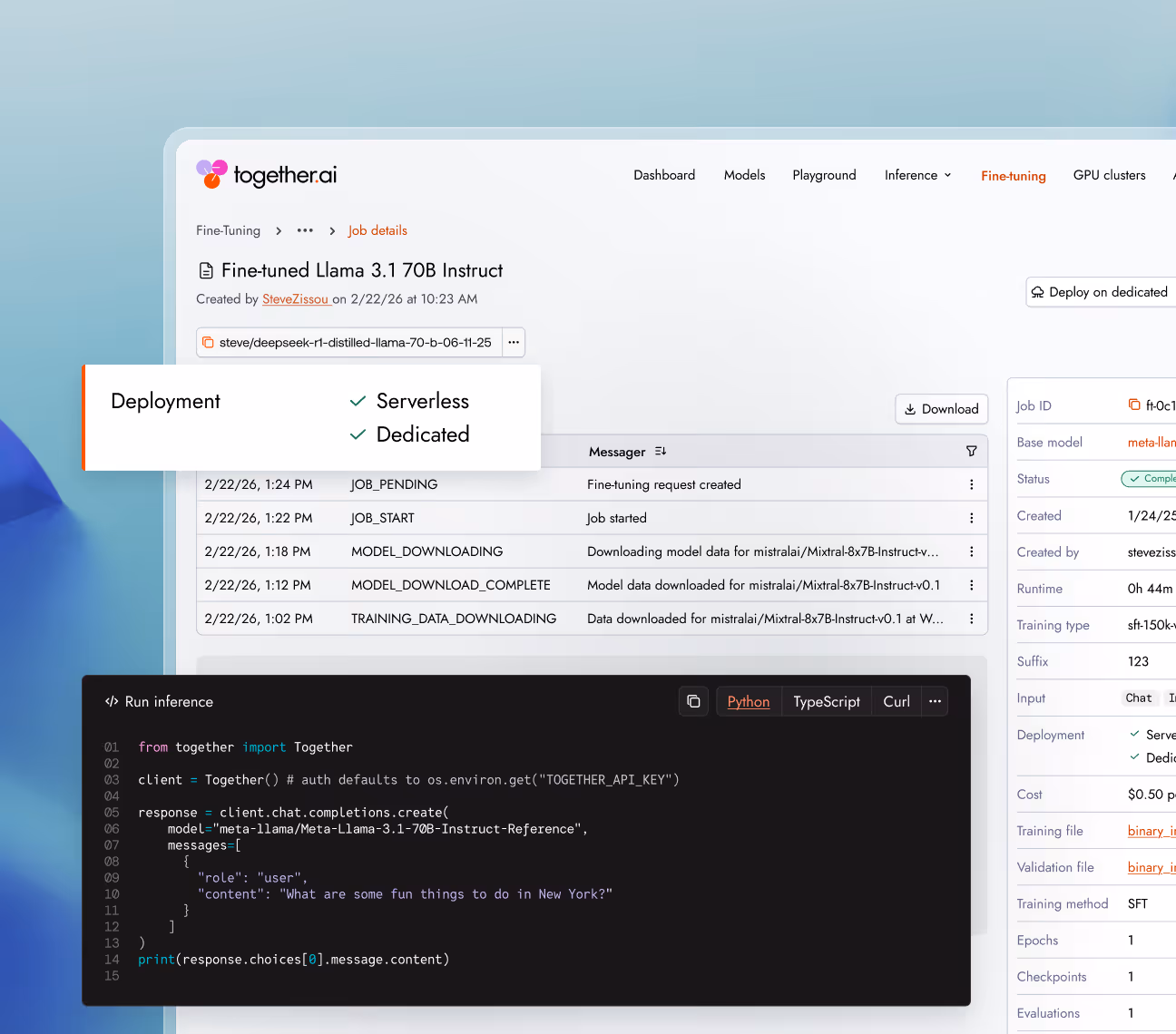
Task: Expand the Inference dropdown menu
Action: pos(918,175)
